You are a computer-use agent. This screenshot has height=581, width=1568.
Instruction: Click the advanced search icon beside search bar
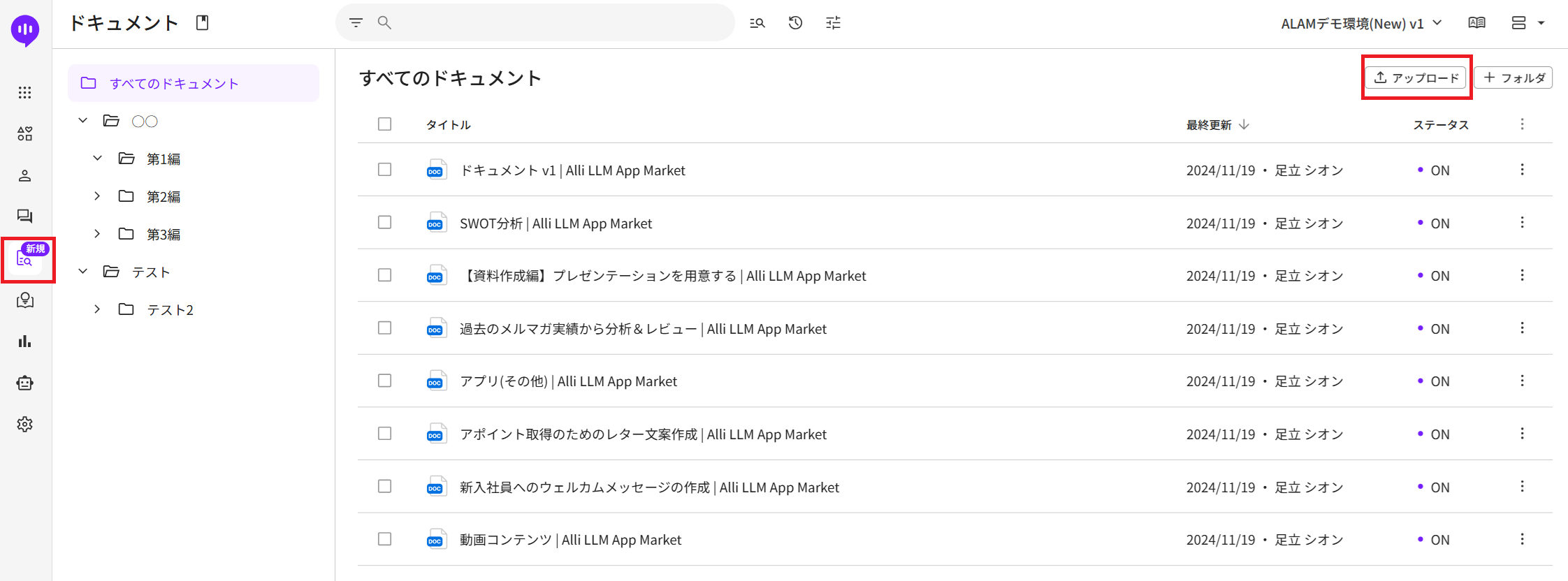coord(757,23)
